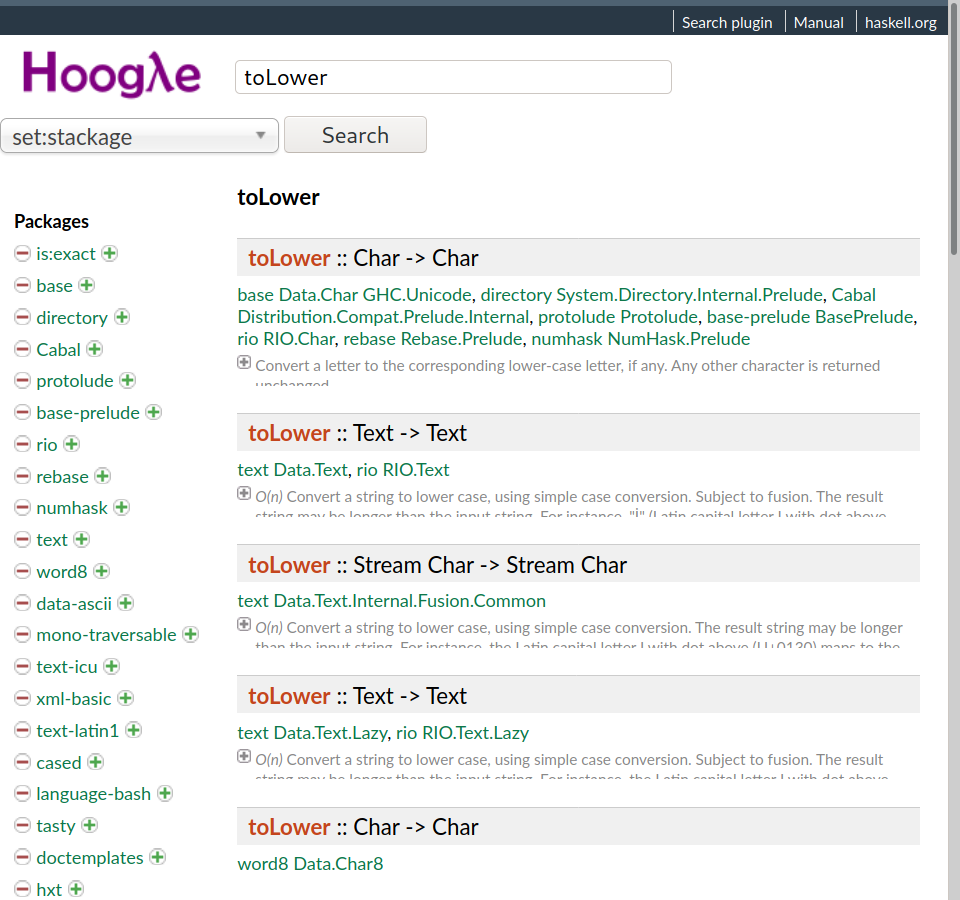
Task: Expand the Stream Char result documentation
Action: [x=244, y=624]
